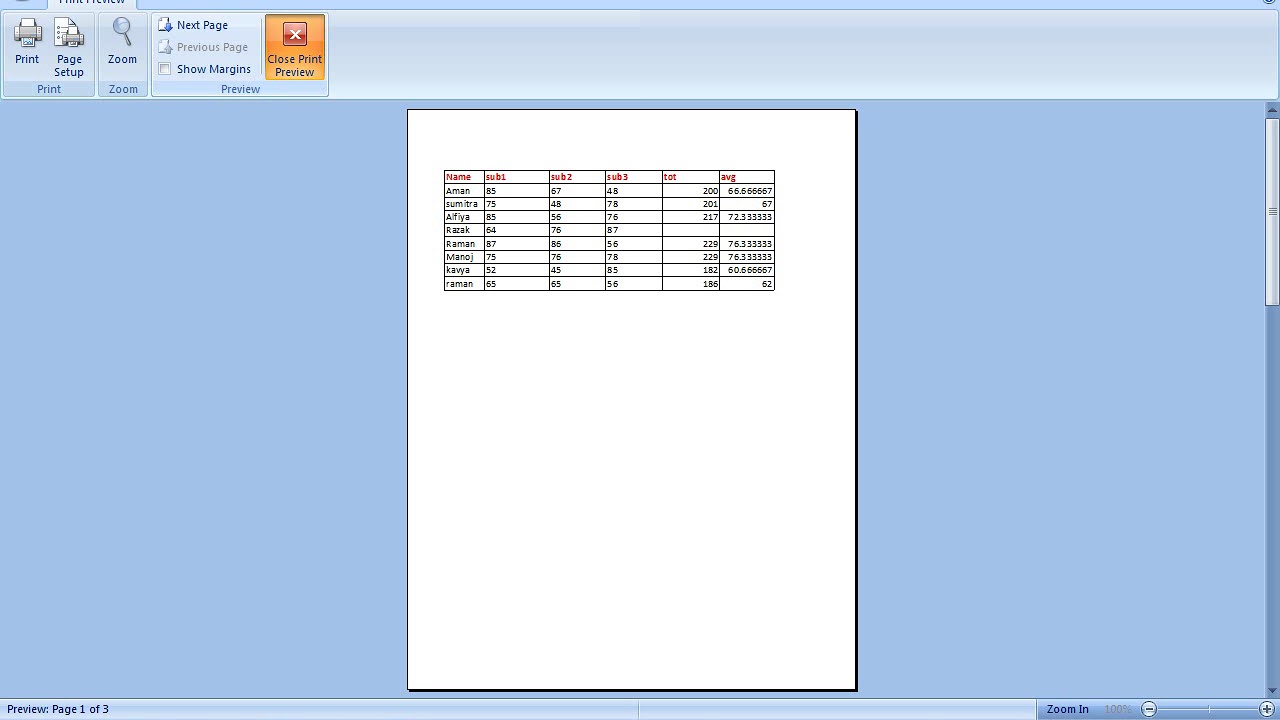Click the 'Name' header cell
This screenshot has height=720, width=1280.
coord(464,177)
